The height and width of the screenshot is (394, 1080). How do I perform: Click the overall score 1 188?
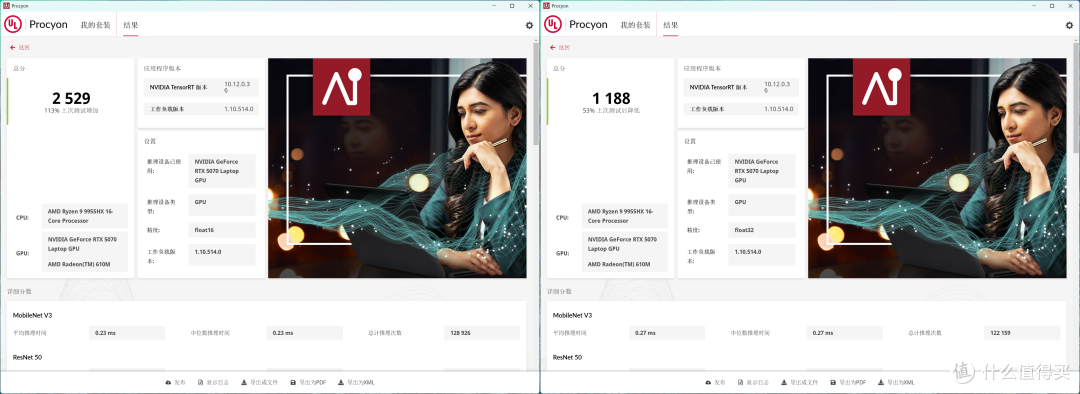coord(612,98)
